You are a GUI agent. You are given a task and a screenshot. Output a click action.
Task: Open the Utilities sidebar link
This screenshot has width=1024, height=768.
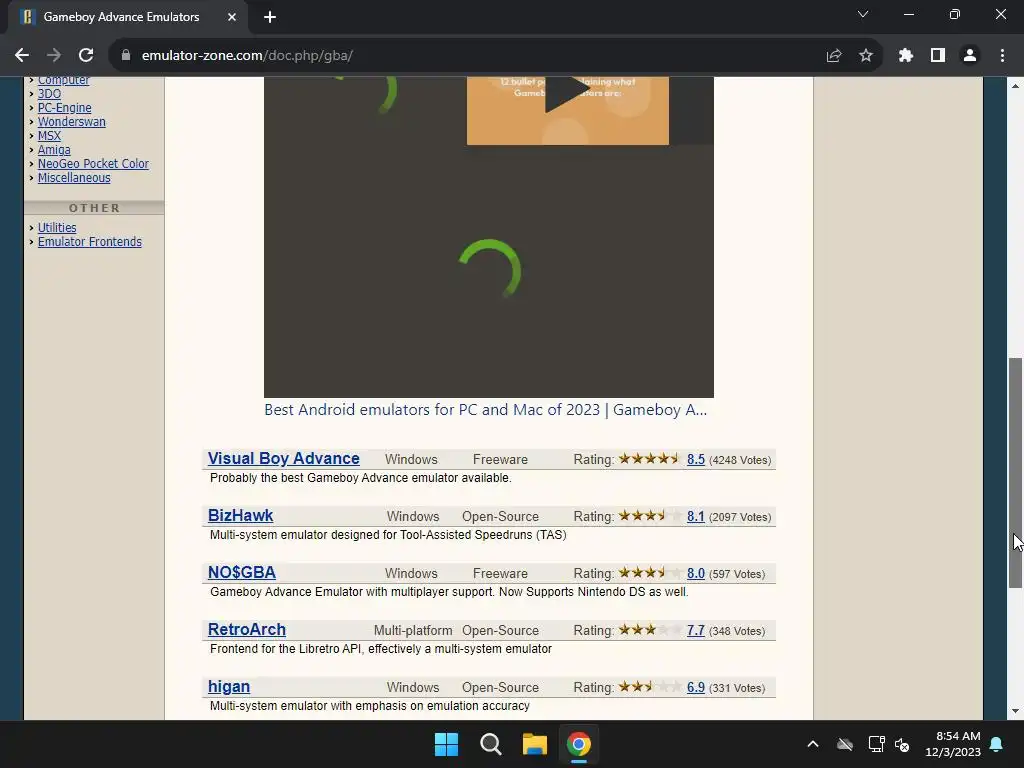(x=57, y=227)
